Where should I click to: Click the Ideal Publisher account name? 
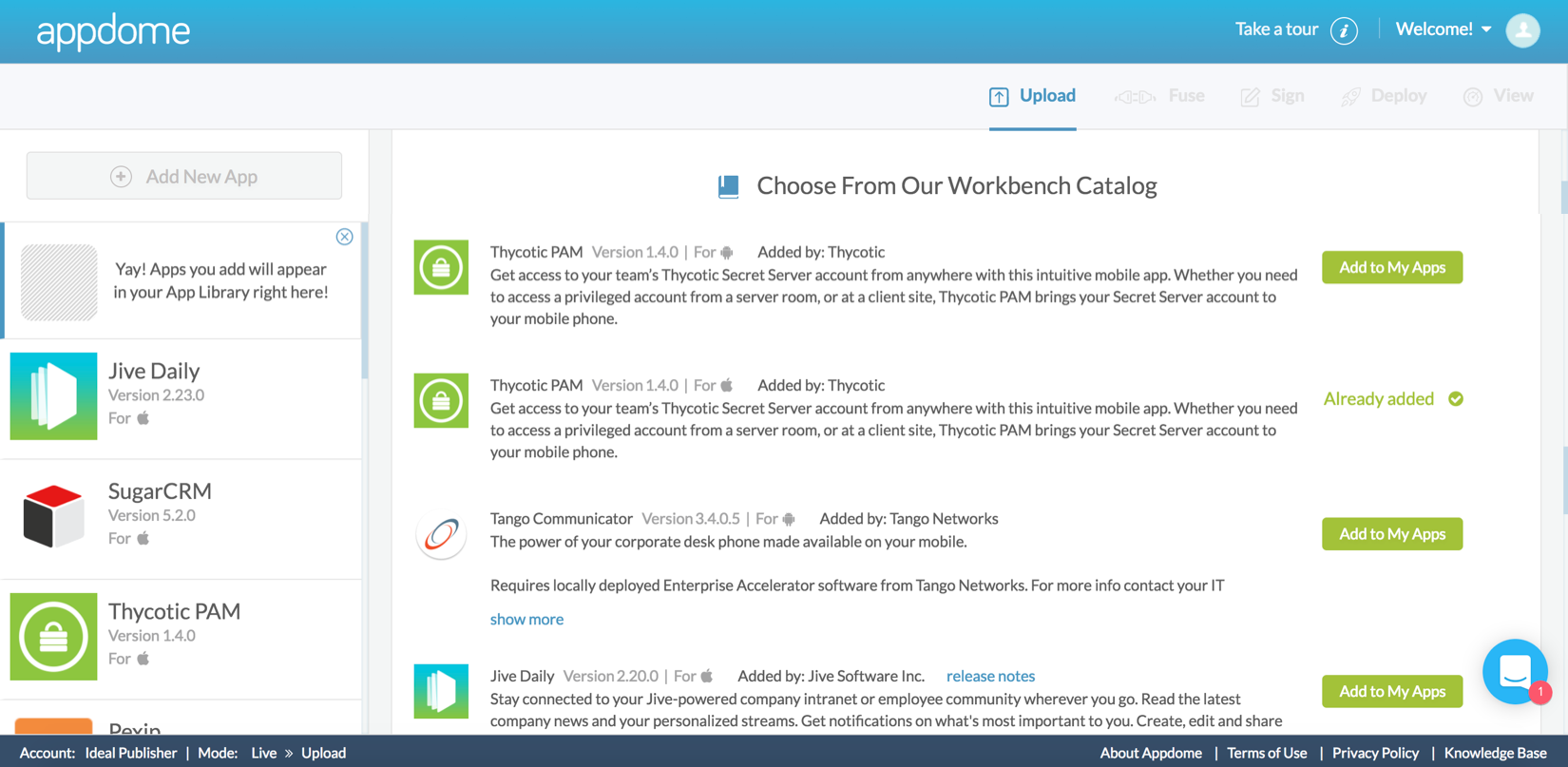[131, 753]
